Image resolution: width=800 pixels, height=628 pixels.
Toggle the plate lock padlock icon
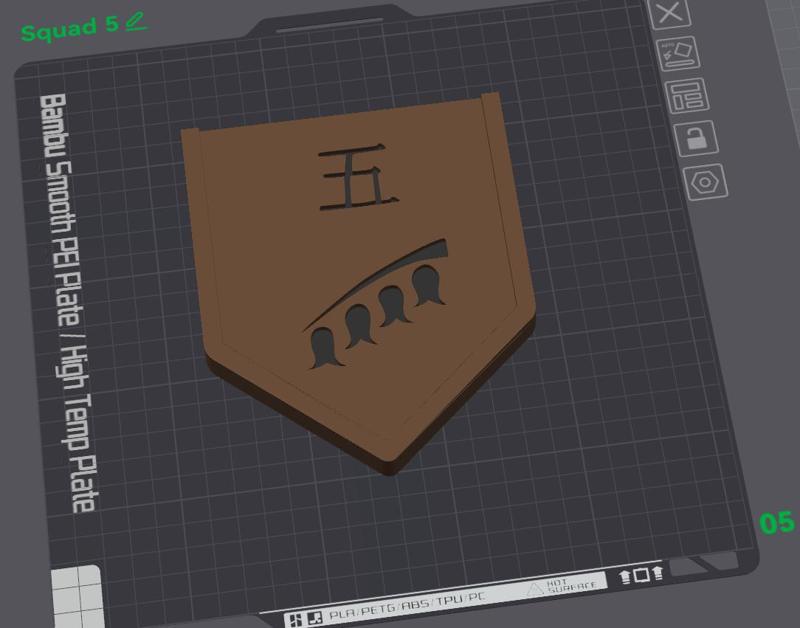[696, 138]
